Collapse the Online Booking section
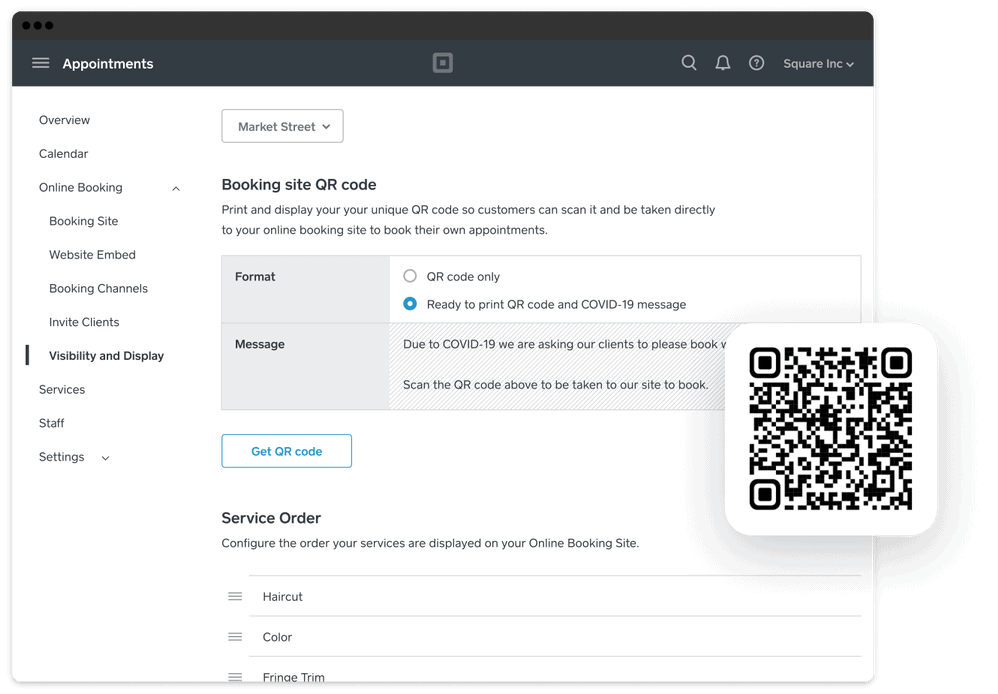 (x=176, y=188)
